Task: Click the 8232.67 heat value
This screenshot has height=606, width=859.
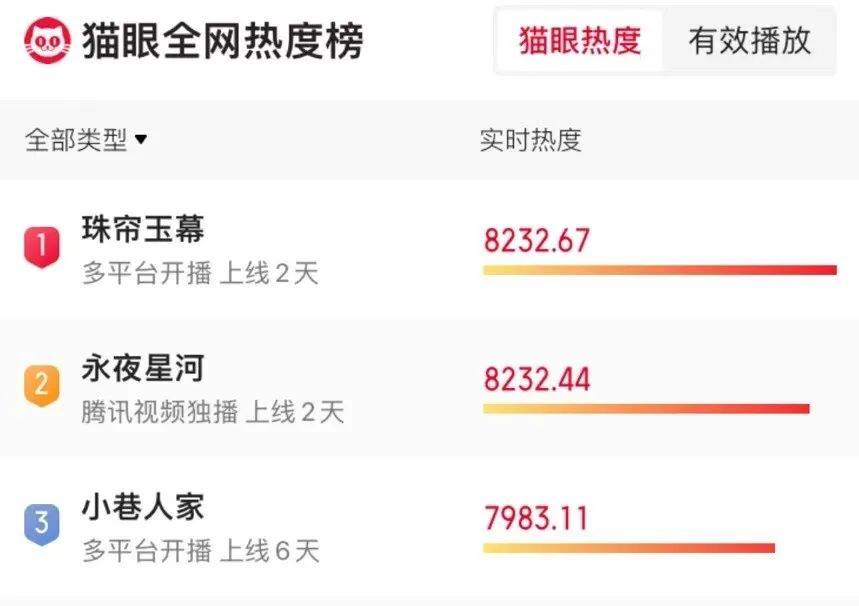Action: tap(537, 241)
